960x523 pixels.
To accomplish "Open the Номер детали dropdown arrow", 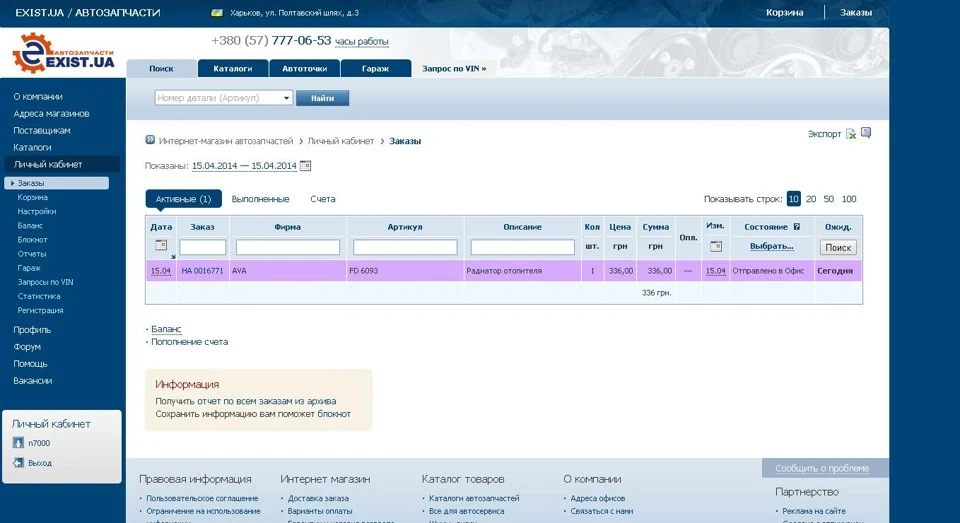I will (x=286, y=98).
